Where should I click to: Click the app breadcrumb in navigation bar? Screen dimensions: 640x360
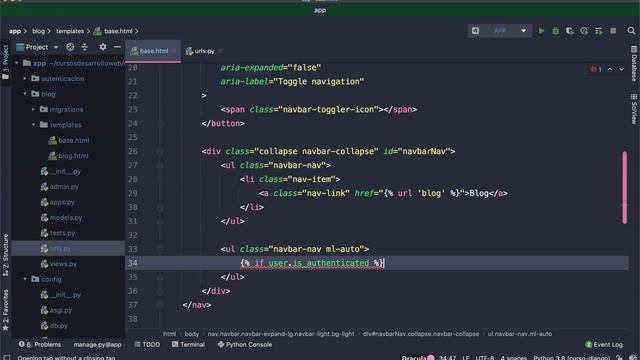(15, 31)
